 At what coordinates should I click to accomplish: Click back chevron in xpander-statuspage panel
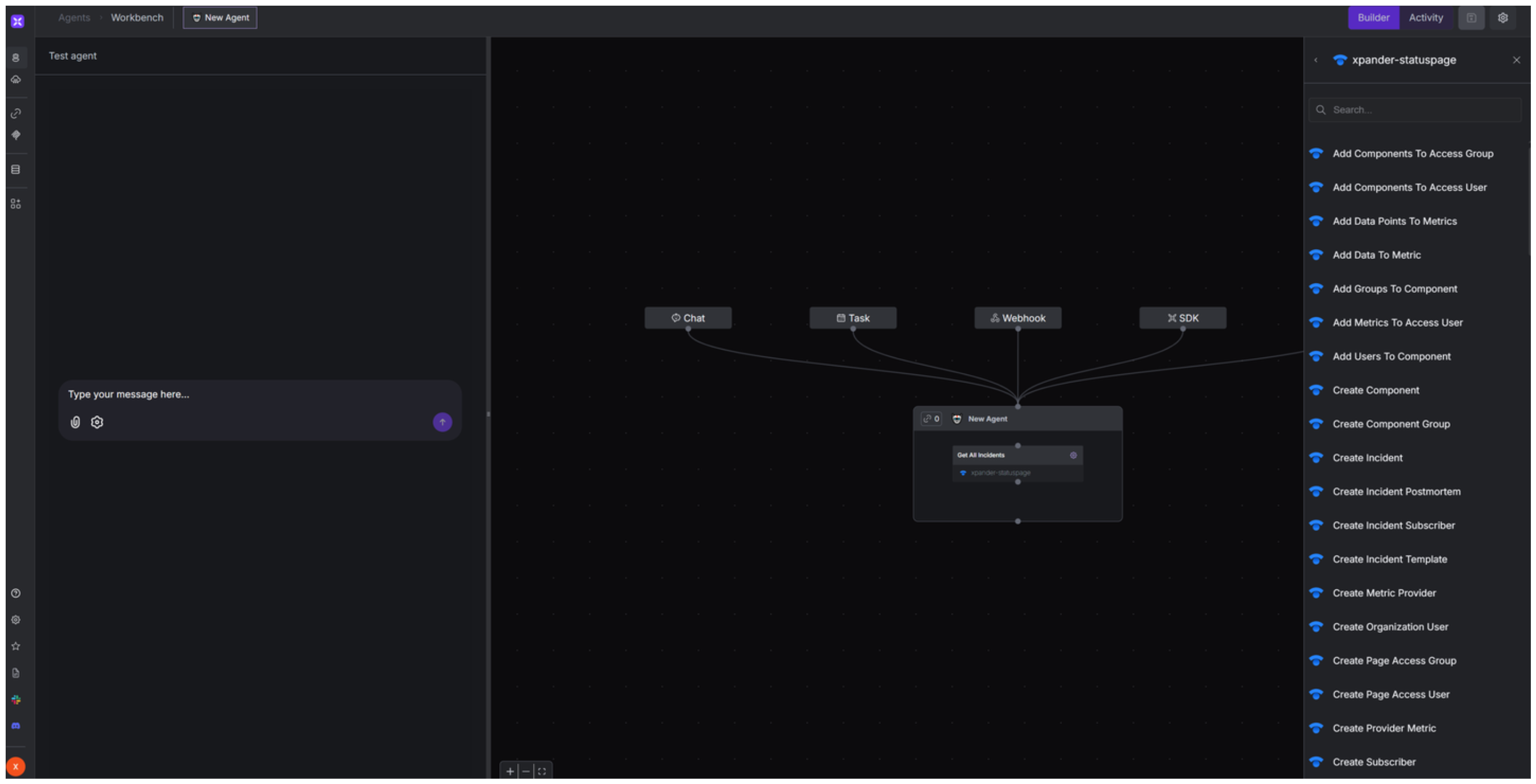click(1315, 60)
